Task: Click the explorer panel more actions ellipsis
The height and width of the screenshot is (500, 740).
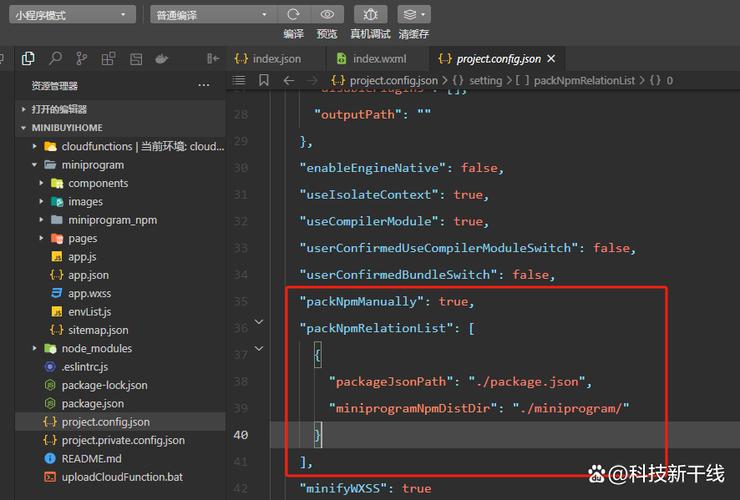Action: 204,86
